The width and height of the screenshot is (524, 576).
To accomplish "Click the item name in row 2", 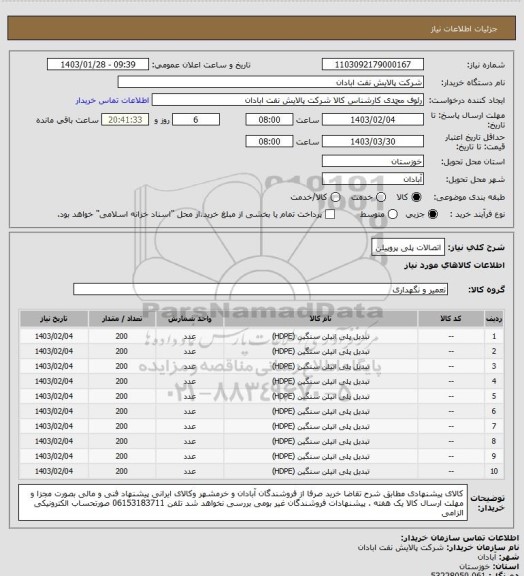I will click(320, 352).
